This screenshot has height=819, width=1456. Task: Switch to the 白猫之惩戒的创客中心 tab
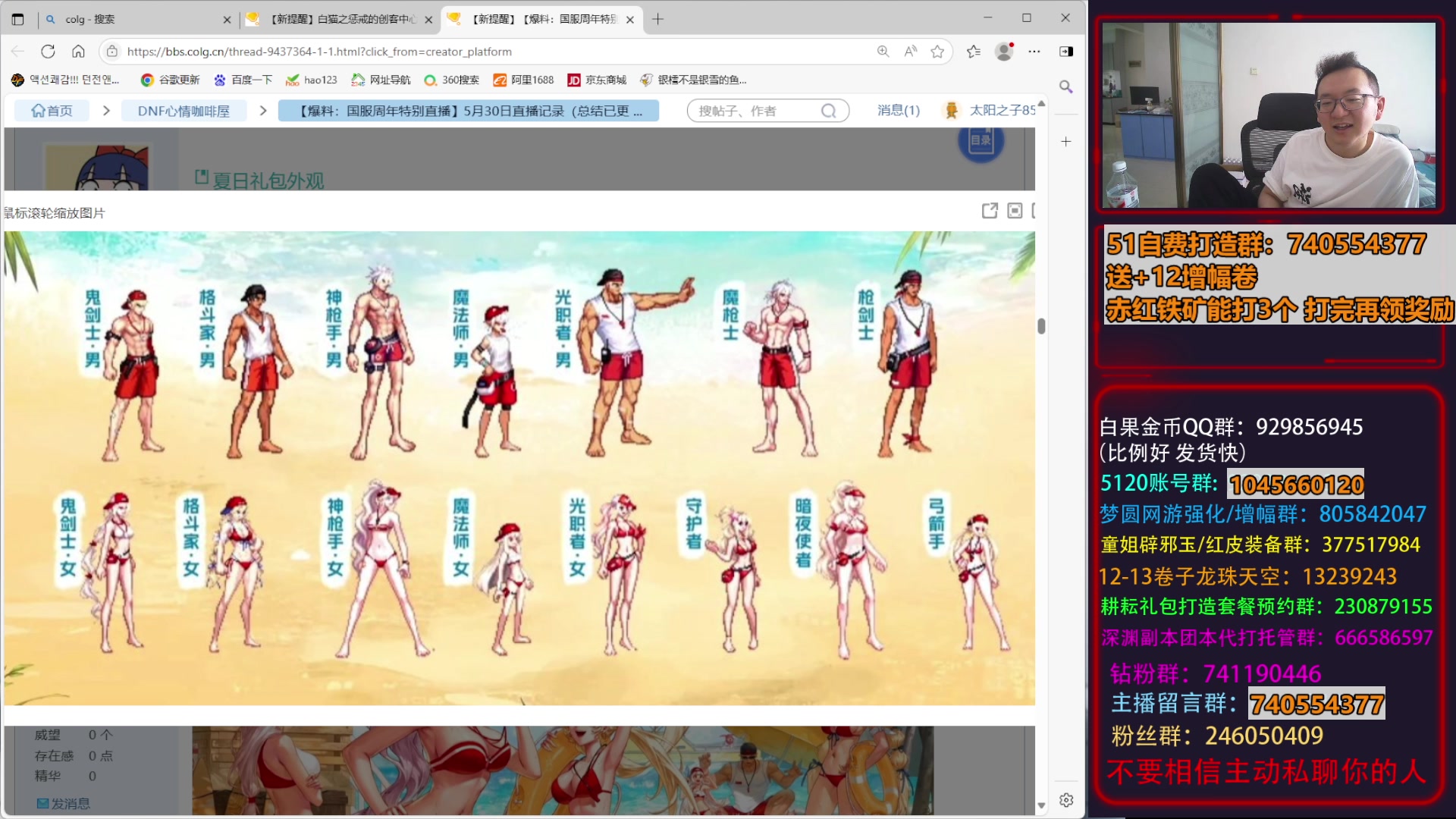click(x=340, y=19)
